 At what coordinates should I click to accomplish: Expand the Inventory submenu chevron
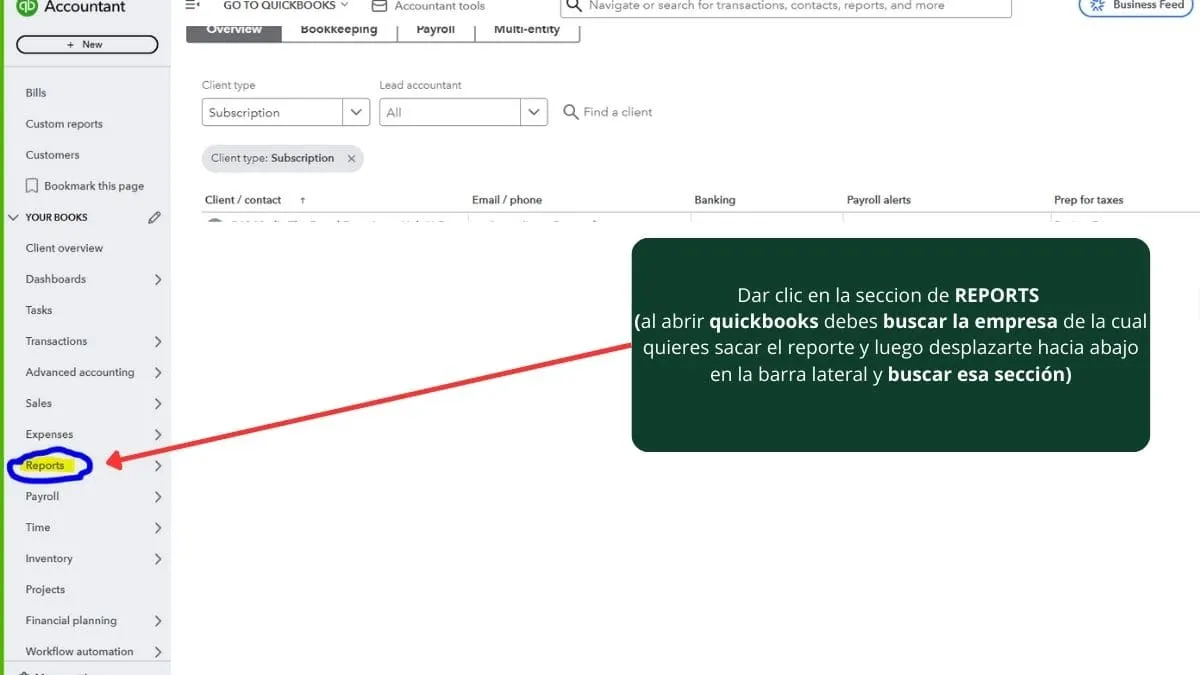pos(158,559)
